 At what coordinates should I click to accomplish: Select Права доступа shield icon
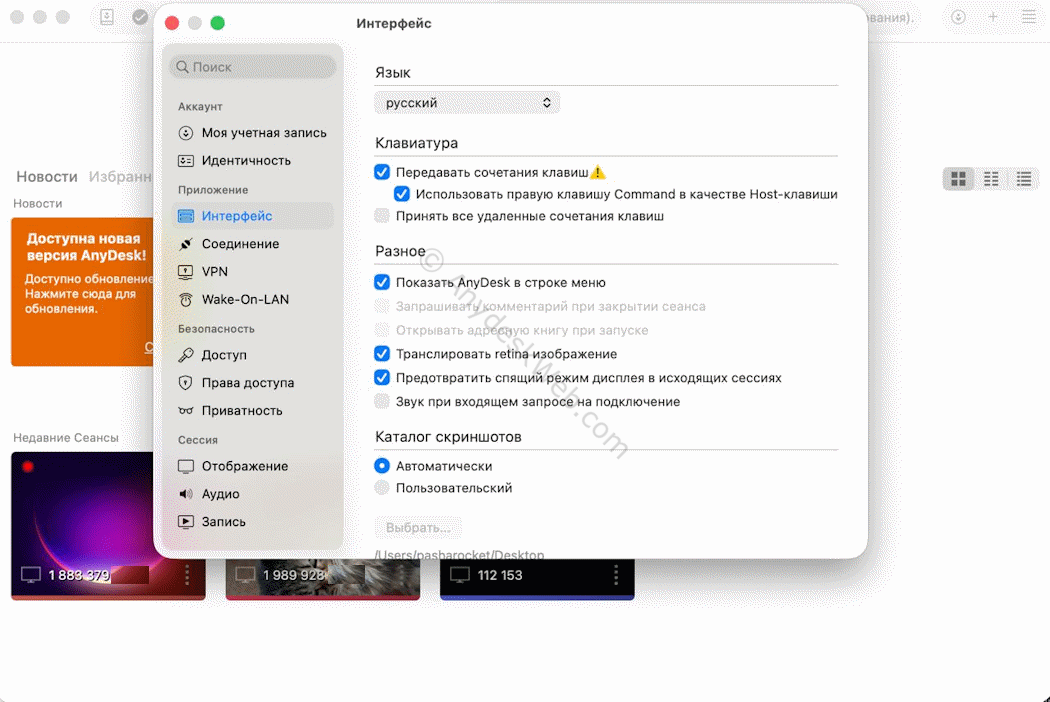[x=185, y=383]
